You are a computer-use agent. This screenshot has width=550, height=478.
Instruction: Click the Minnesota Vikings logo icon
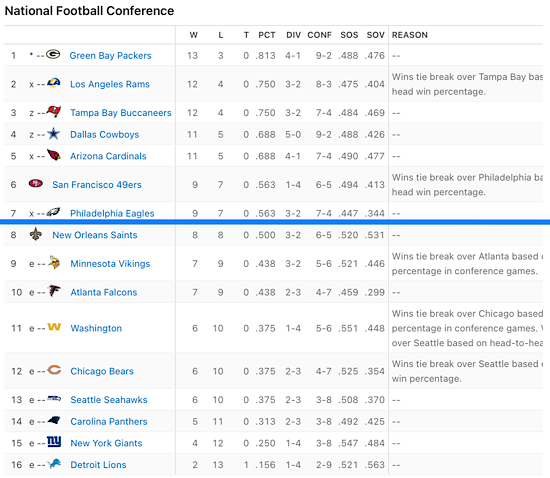(x=54, y=262)
